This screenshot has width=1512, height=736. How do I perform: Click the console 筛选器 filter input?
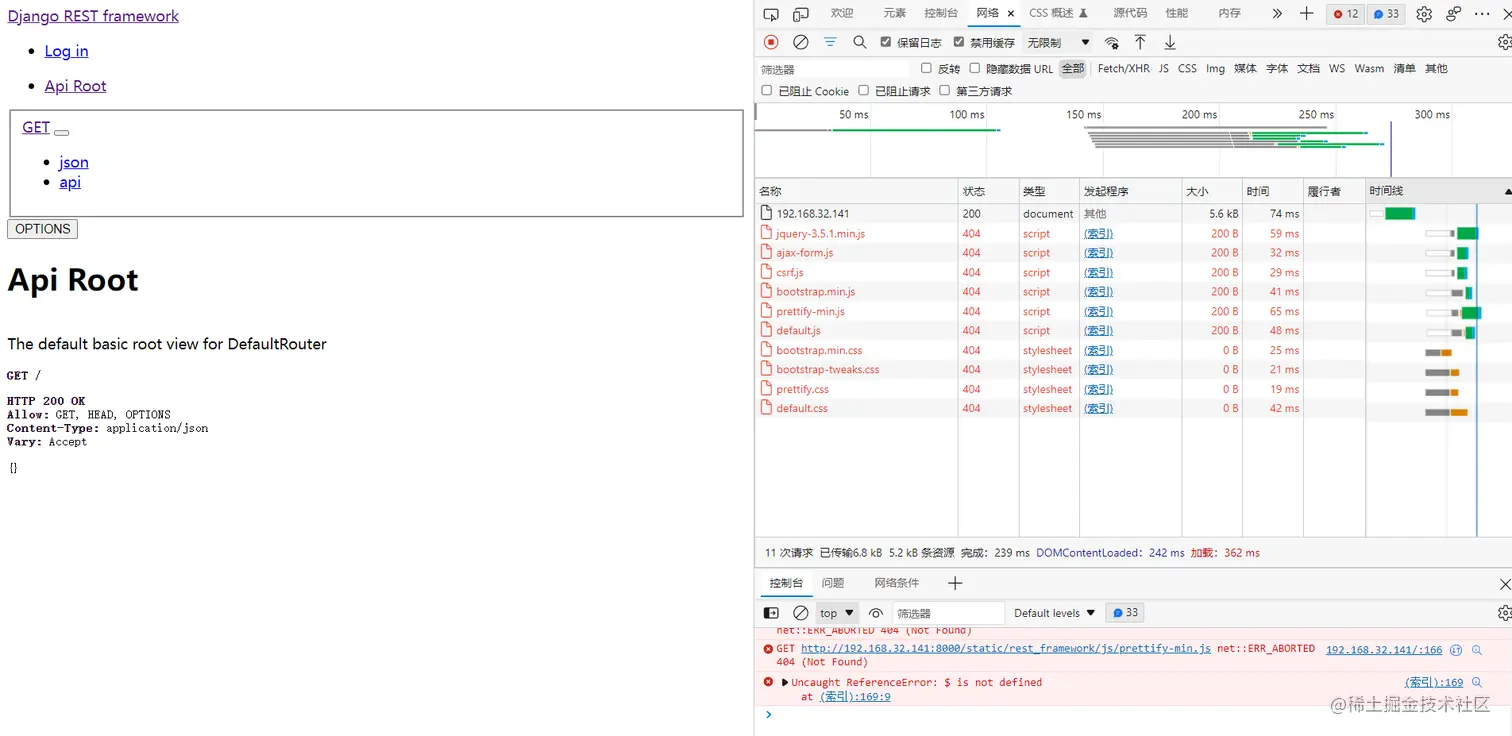pyautogui.click(x=948, y=613)
